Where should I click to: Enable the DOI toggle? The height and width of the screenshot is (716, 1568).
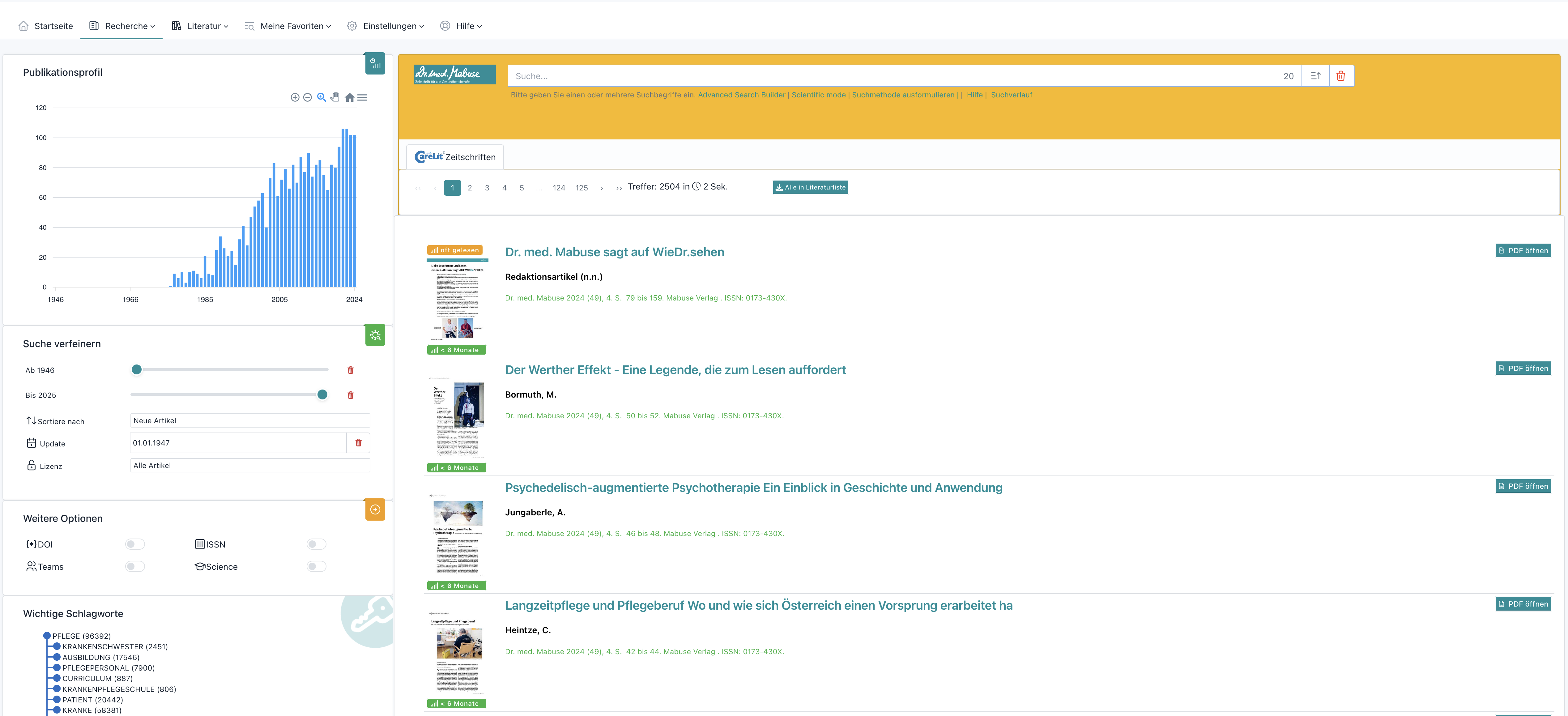(x=134, y=544)
